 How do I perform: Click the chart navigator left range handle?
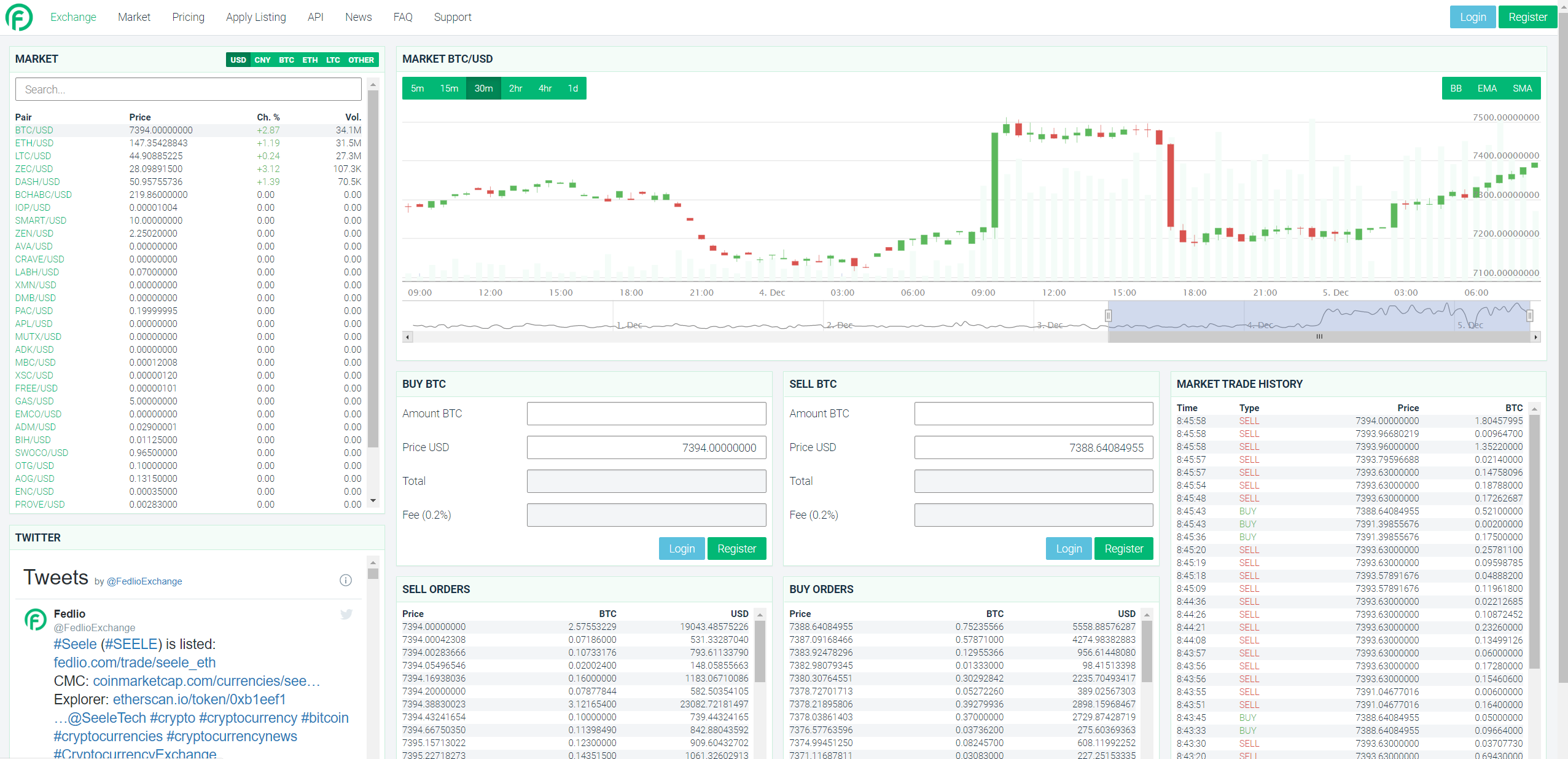point(1108,316)
